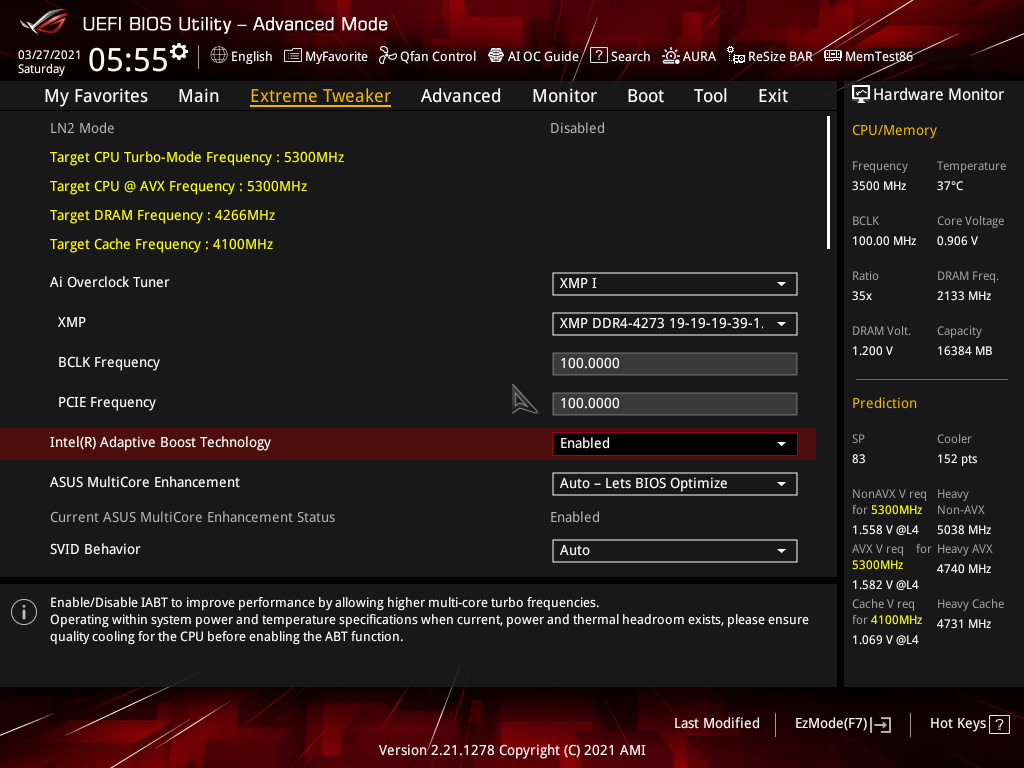Open the Search function label
The image size is (1024, 768).
click(x=630, y=56)
